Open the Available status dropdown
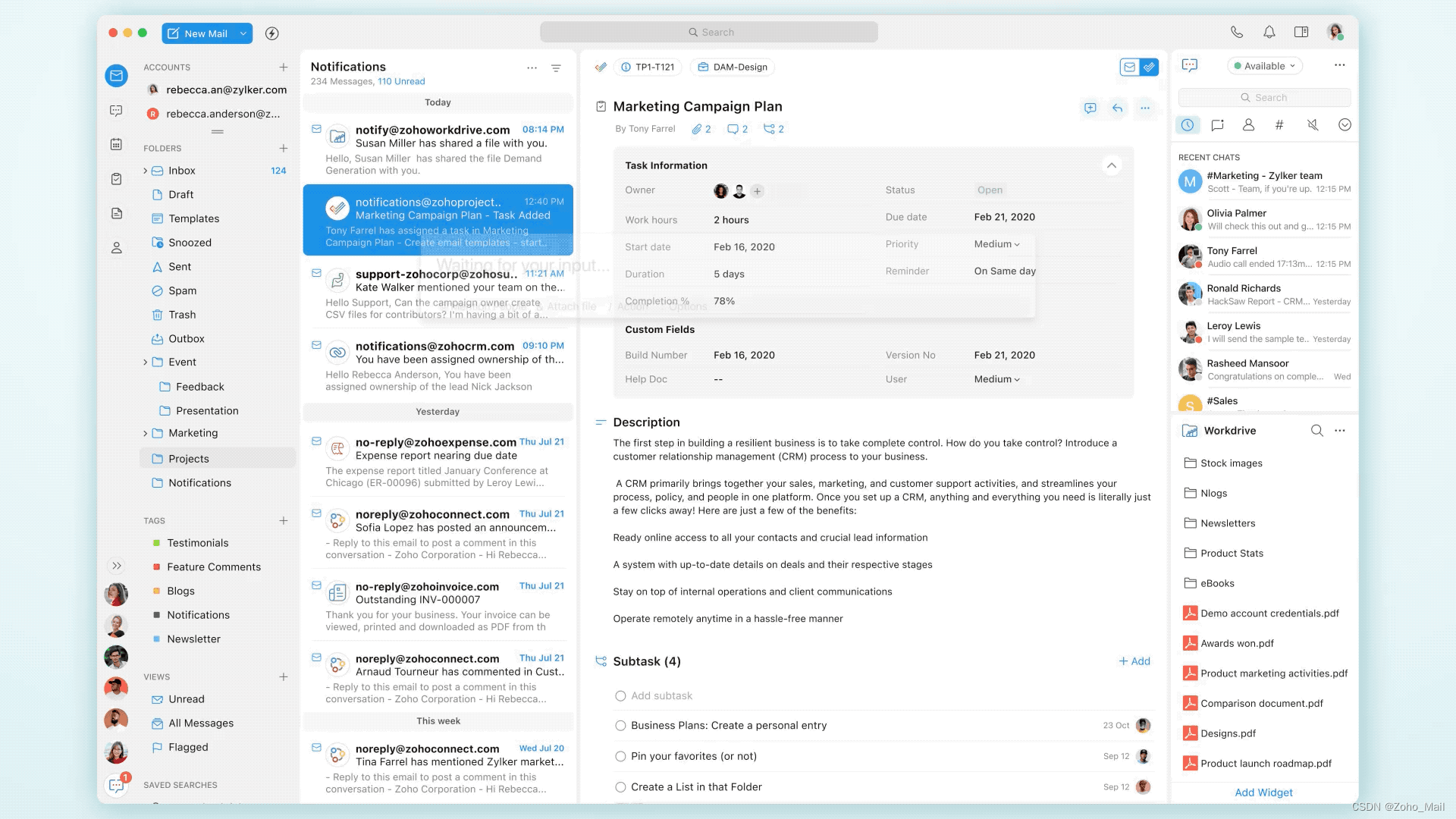1456x819 pixels. 1264,66
